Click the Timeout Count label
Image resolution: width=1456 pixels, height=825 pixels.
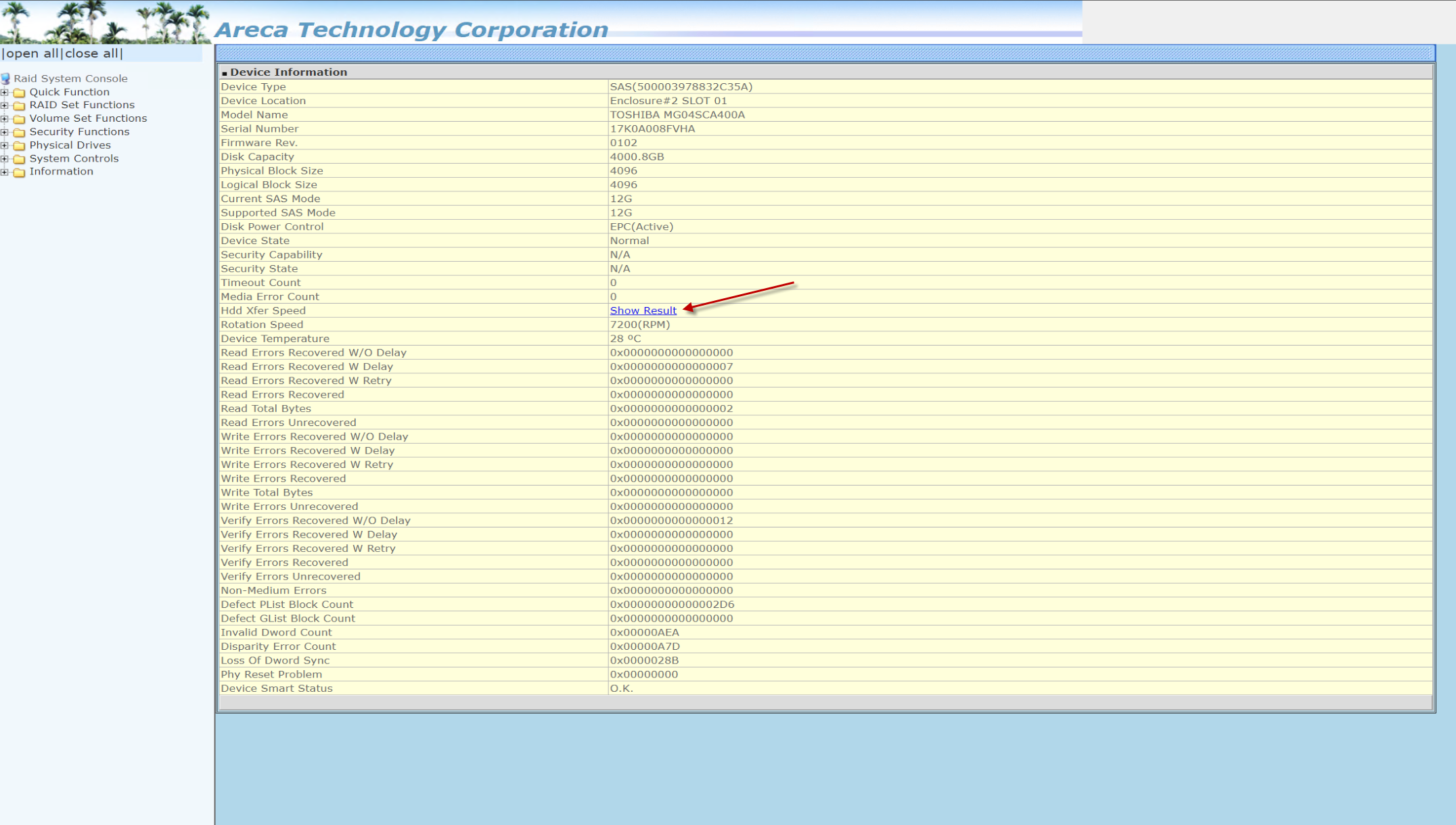tap(260, 283)
